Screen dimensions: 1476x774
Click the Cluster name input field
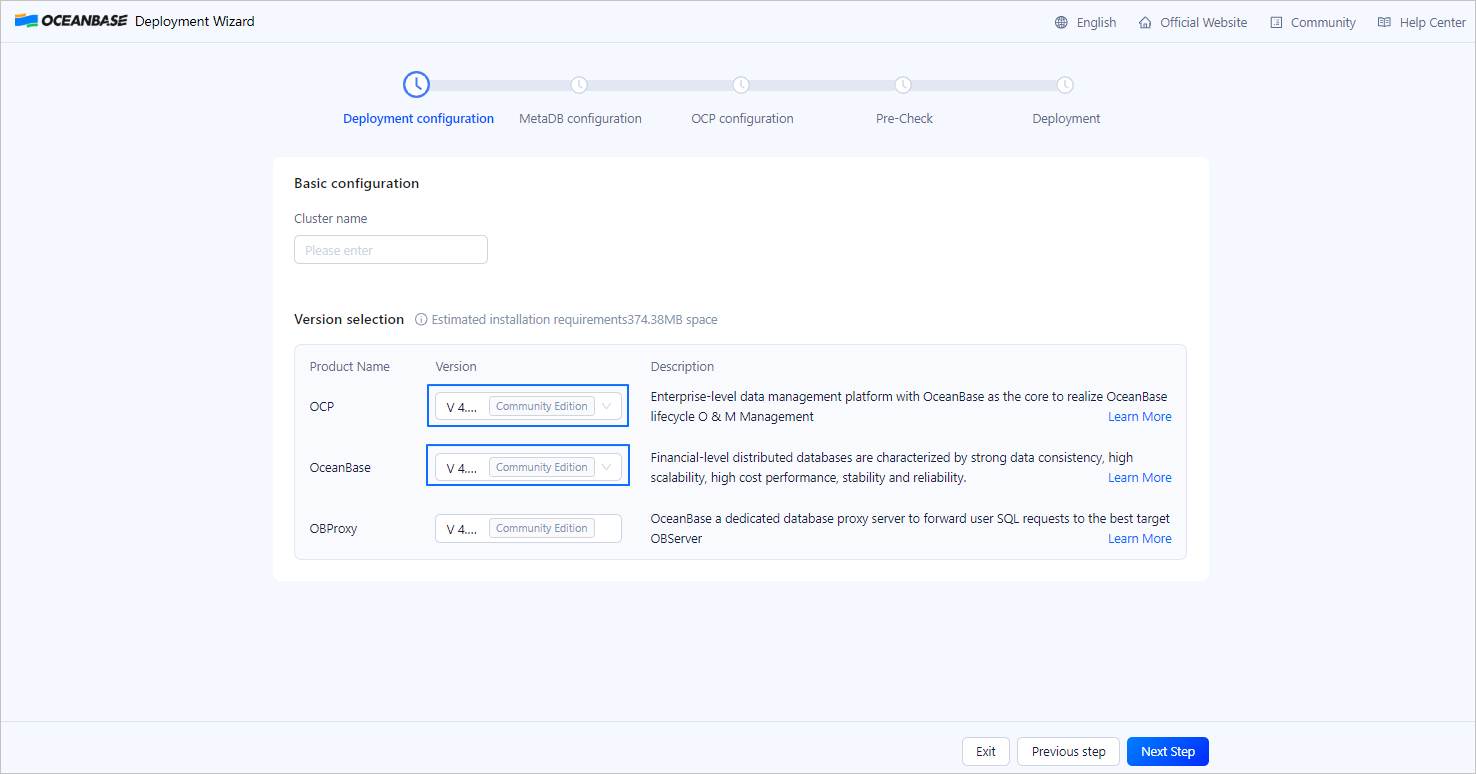click(x=390, y=249)
